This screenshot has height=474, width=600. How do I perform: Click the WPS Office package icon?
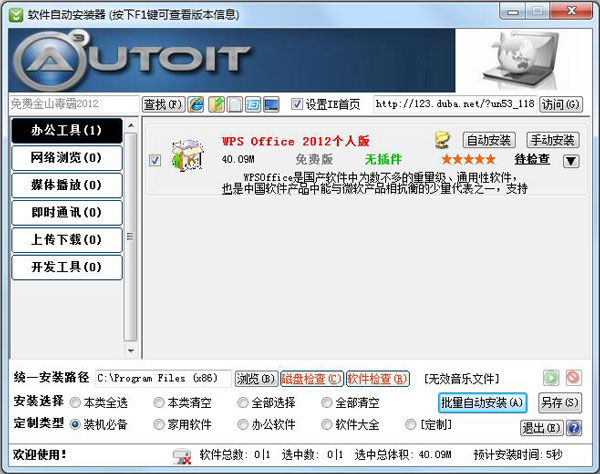(x=188, y=155)
